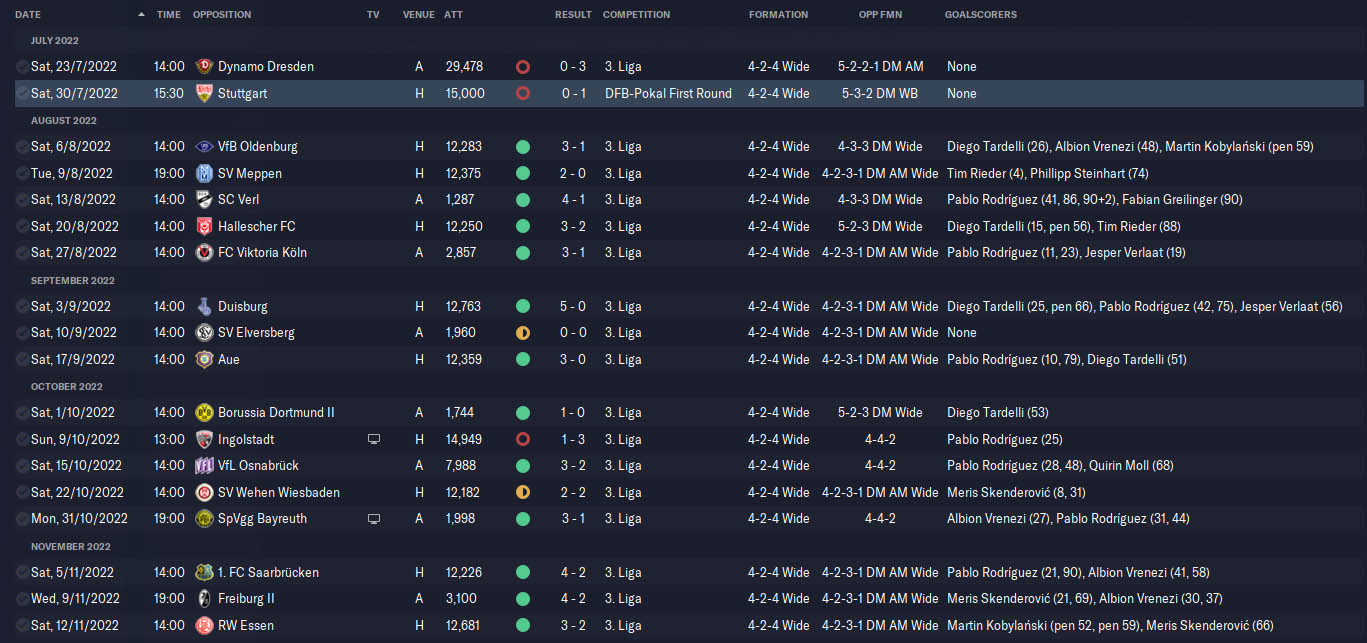Open Borussia Dortmund II badge icon

[x=204, y=412]
